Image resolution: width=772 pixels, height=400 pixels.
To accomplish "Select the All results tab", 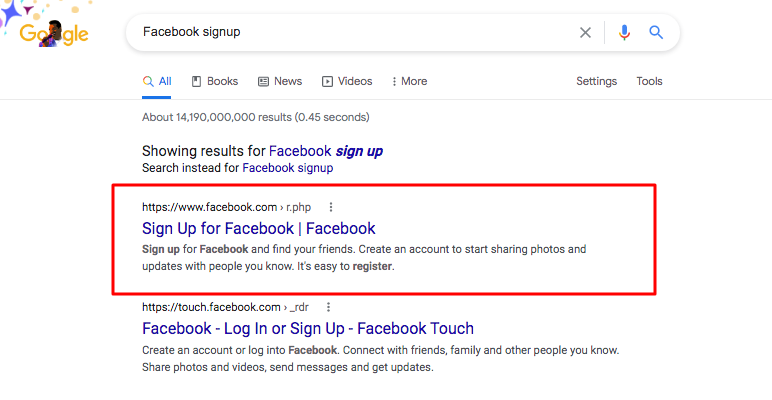I will click(157, 81).
